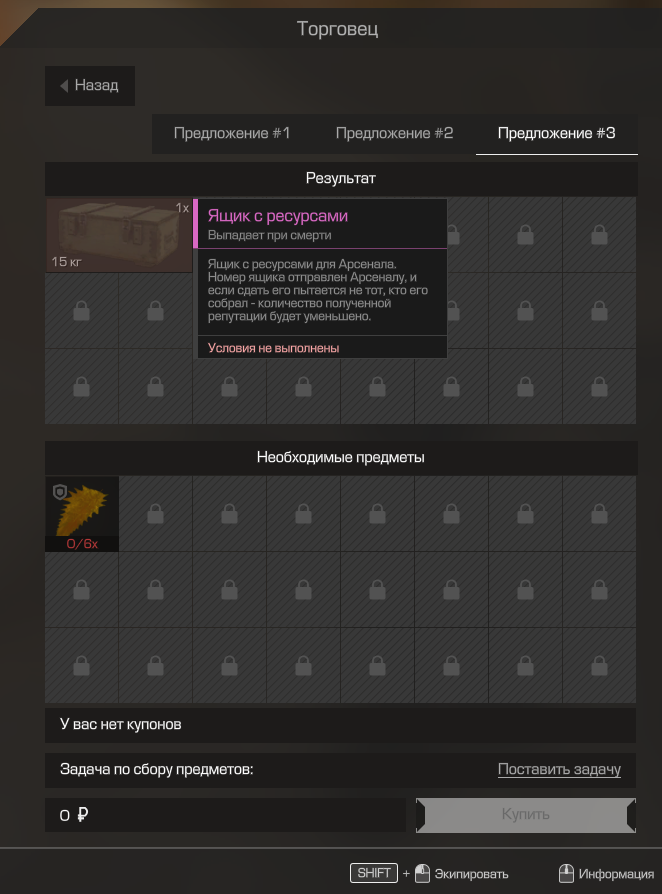Image resolution: width=662 pixels, height=894 pixels.
Task: Click the У вас нет купонов bar
Action: (340, 725)
